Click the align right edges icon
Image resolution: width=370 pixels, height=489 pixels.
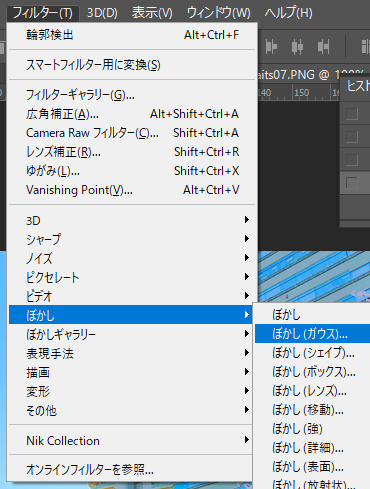coord(323,46)
